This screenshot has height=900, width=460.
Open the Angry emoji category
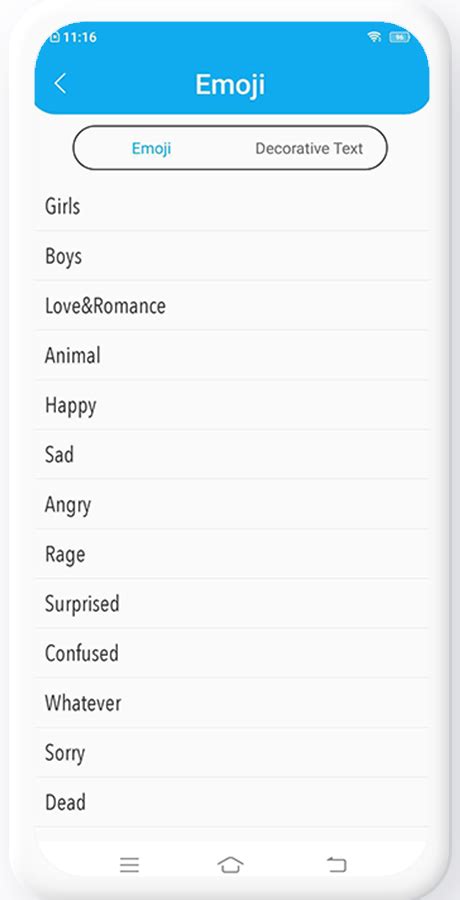coord(232,505)
